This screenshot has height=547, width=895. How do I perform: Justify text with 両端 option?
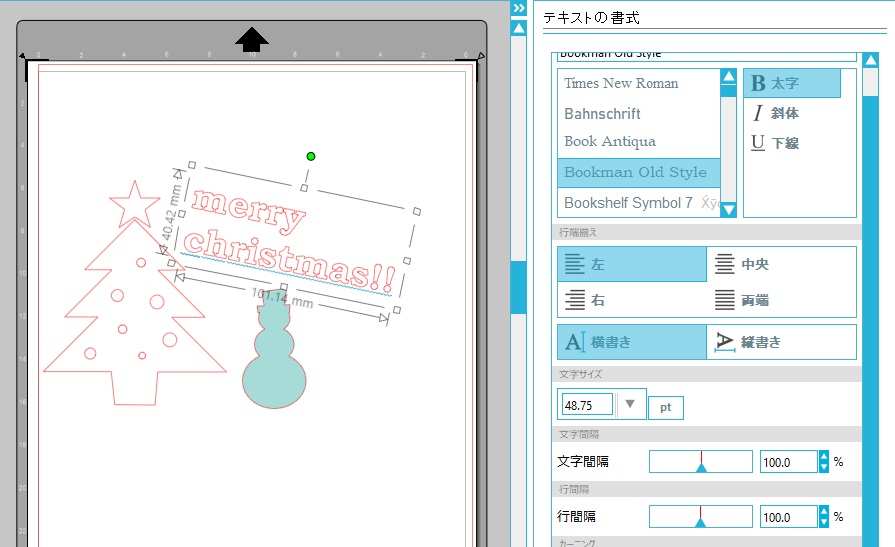[781, 300]
